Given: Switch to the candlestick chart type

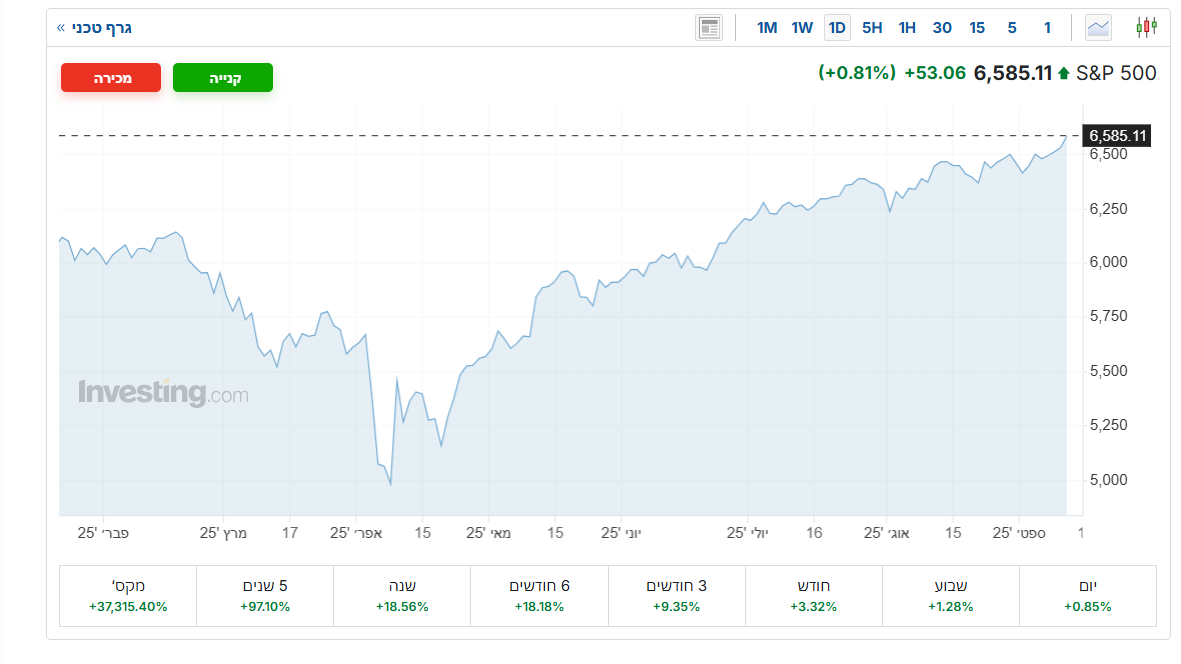Looking at the screenshot, I should [x=1146, y=27].
